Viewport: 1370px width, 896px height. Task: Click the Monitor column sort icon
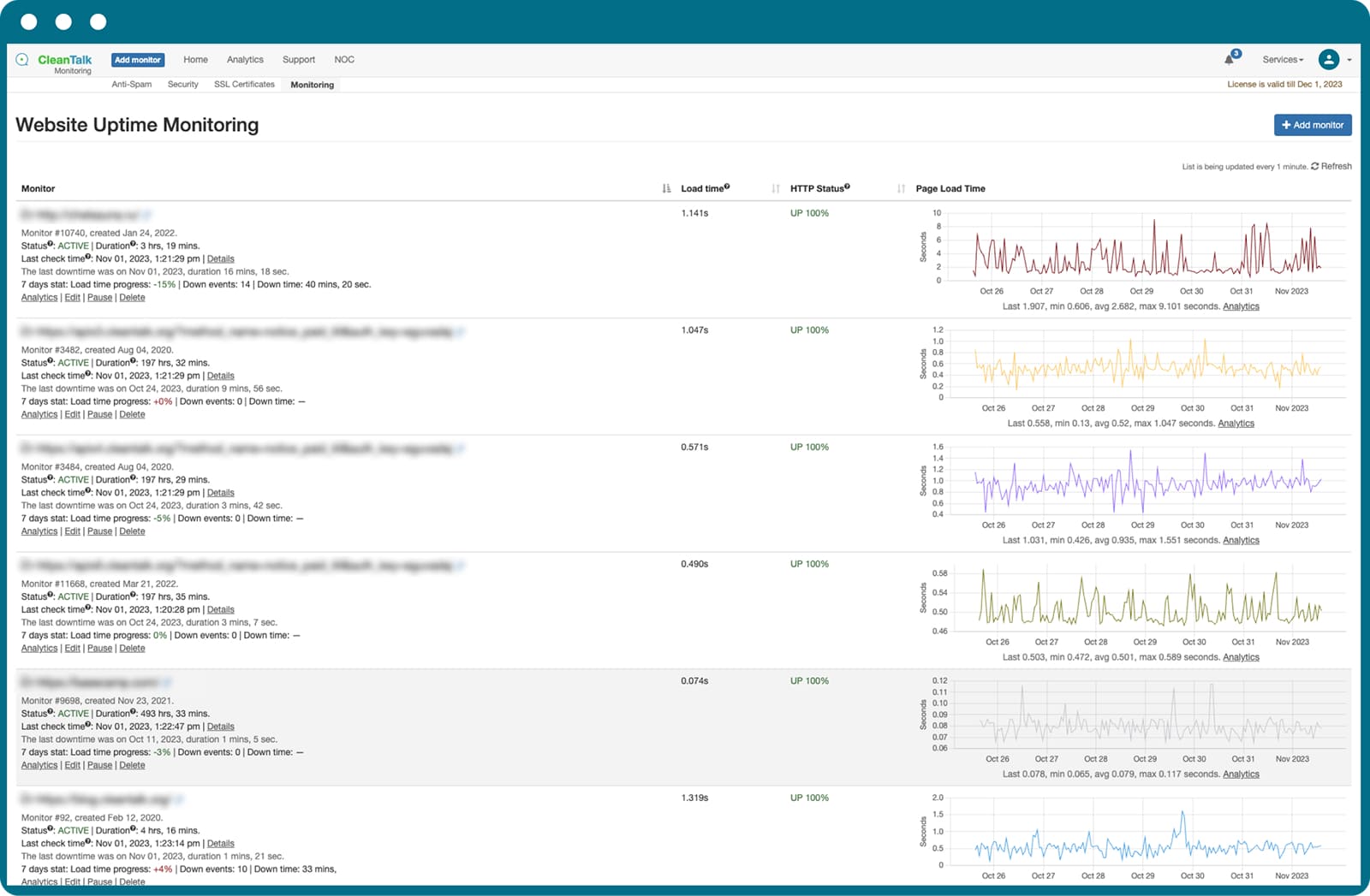coord(667,187)
